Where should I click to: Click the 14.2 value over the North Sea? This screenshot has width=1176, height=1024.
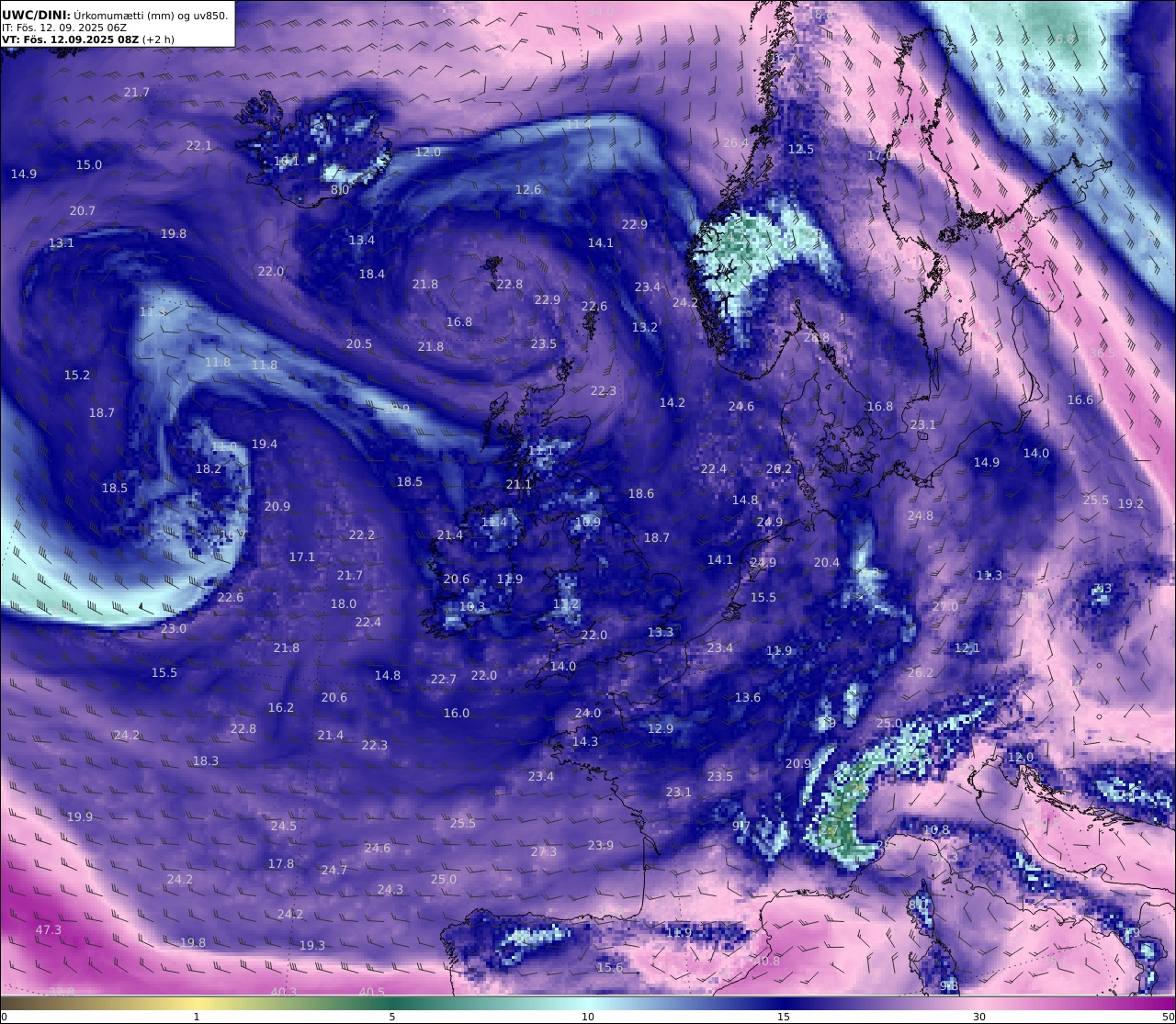click(673, 403)
